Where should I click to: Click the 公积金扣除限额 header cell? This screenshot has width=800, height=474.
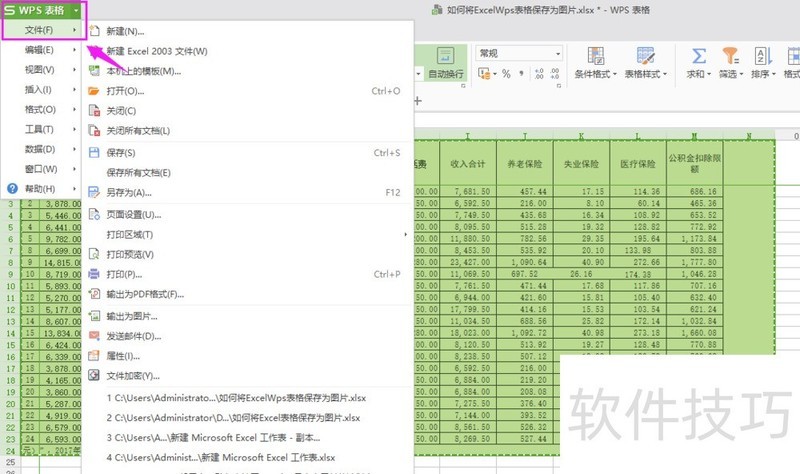click(x=694, y=163)
